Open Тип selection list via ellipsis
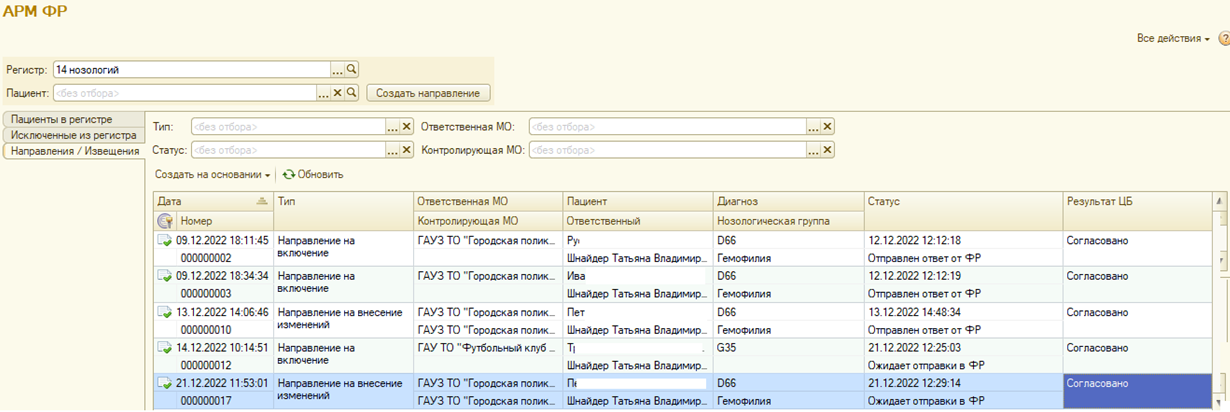This screenshot has height=412, width=1230. coord(393,127)
